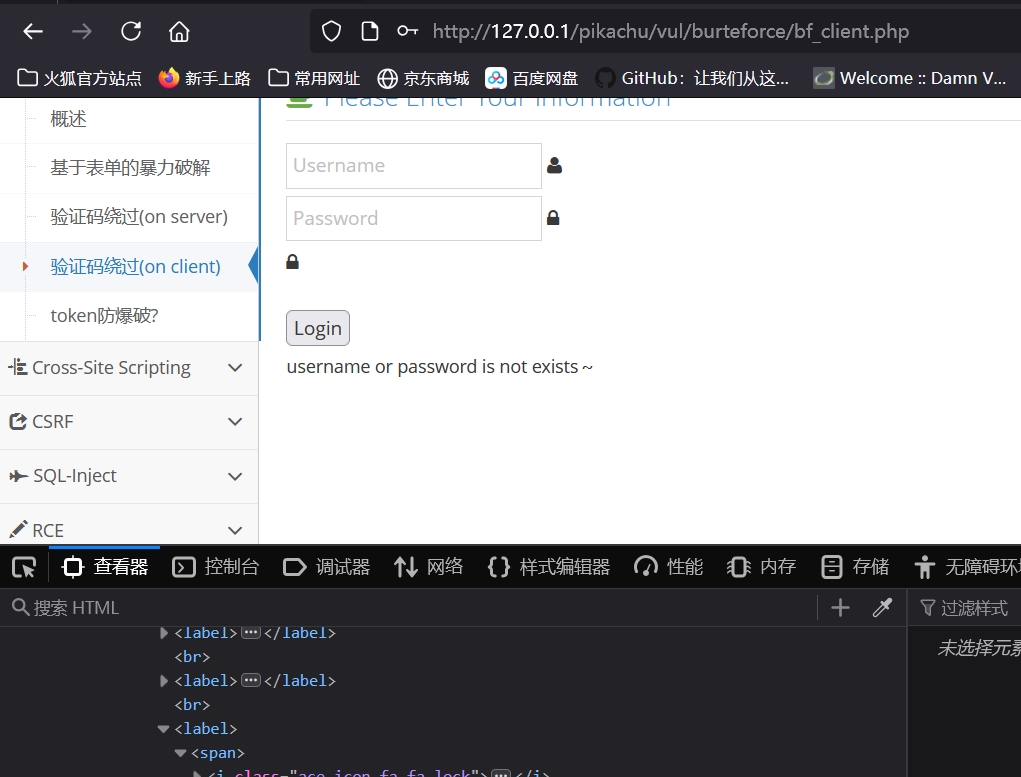This screenshot has width=1021, height=777.
Task: Reload the current page
Action: click(x=131, y=31)
